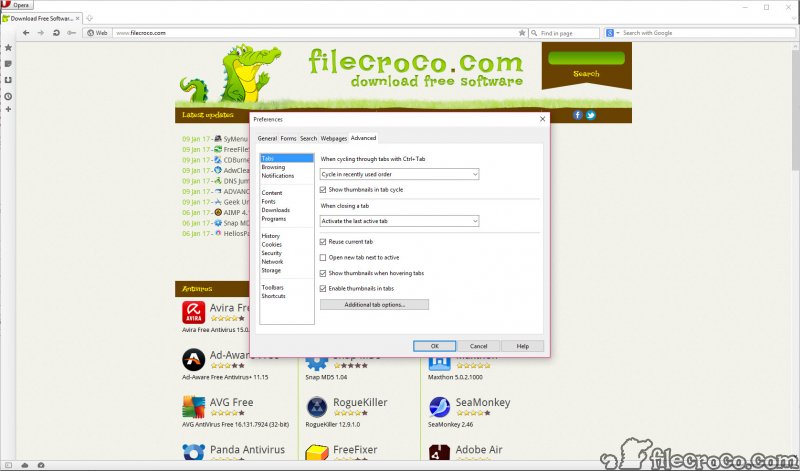Toggle Show thumbnails when hovering tabs
Screen dimensions: 800x471
(323, 273)
